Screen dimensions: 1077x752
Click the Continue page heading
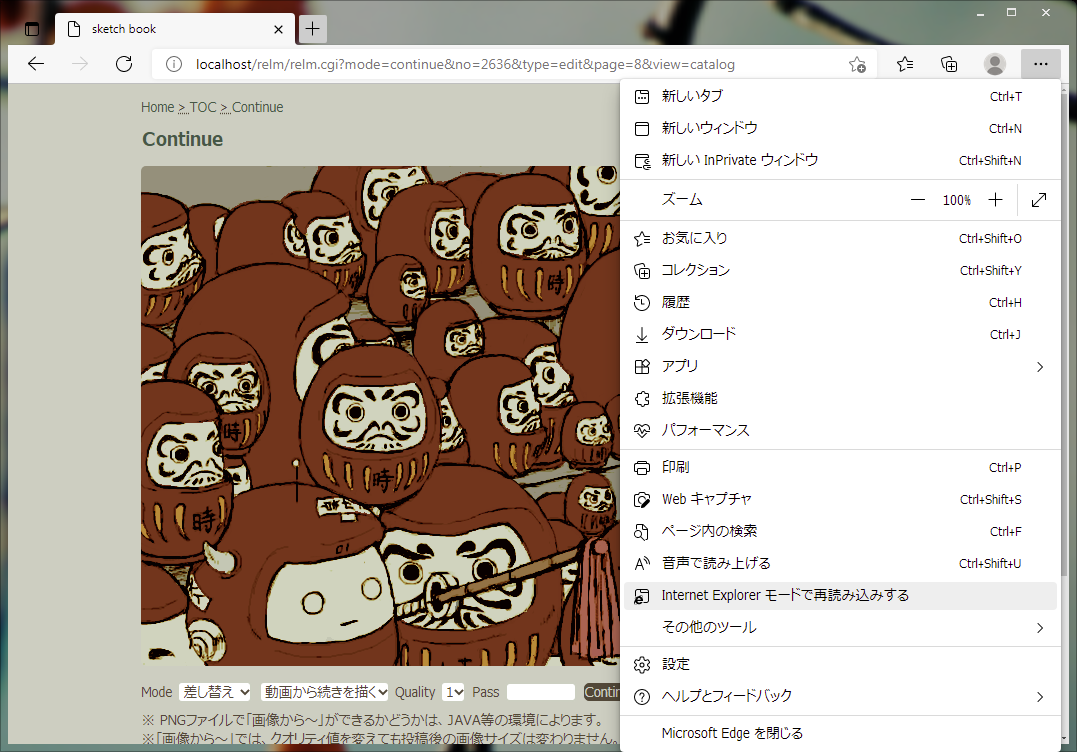(183, 139)
